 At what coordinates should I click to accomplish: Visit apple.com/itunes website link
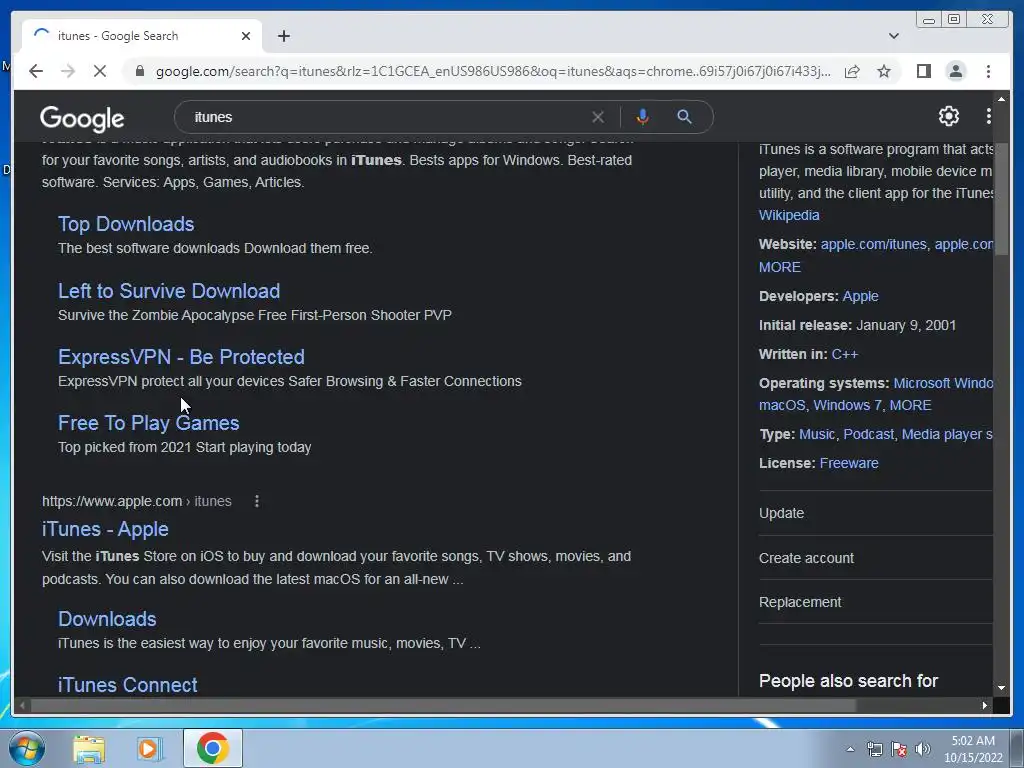pyautogui.click(x=874, y=244)
